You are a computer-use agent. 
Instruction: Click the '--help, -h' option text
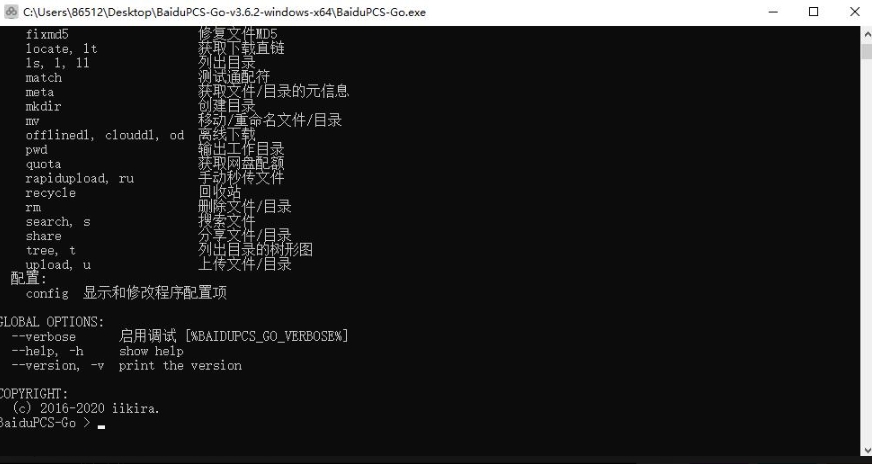click(47, 351)
